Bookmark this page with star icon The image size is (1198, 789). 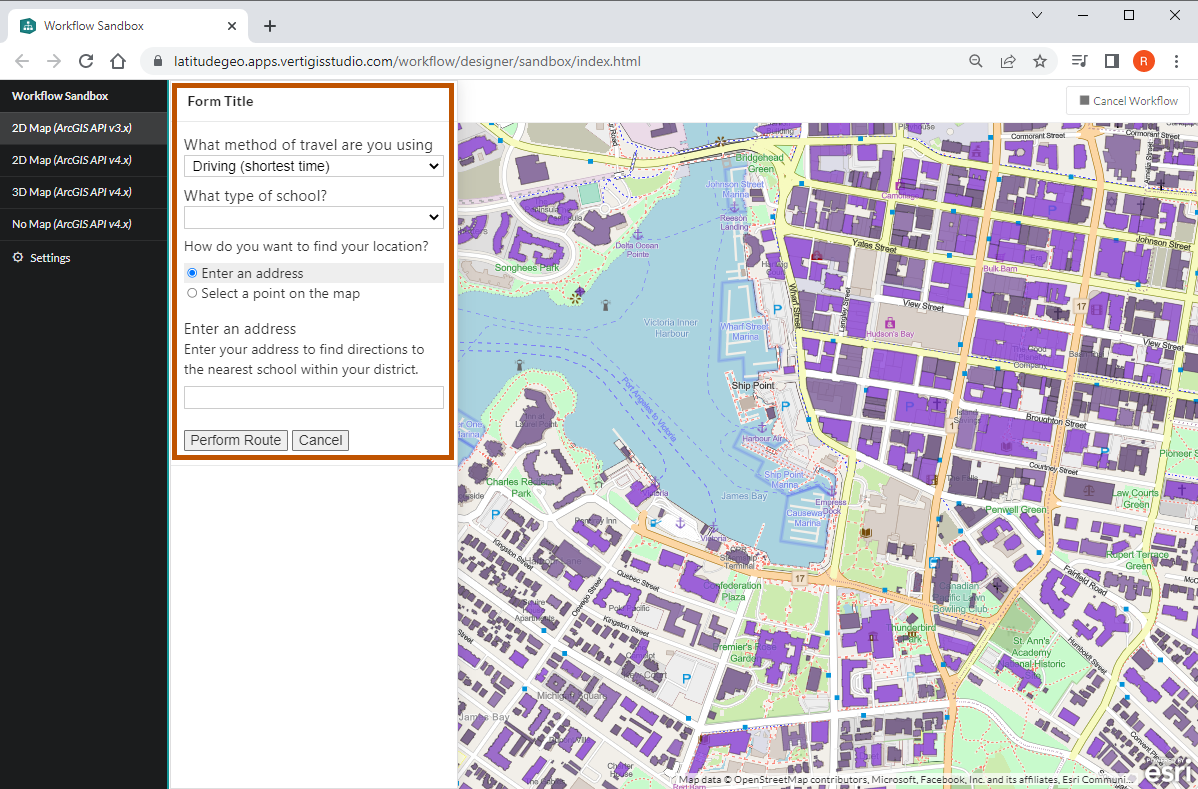1040,61
